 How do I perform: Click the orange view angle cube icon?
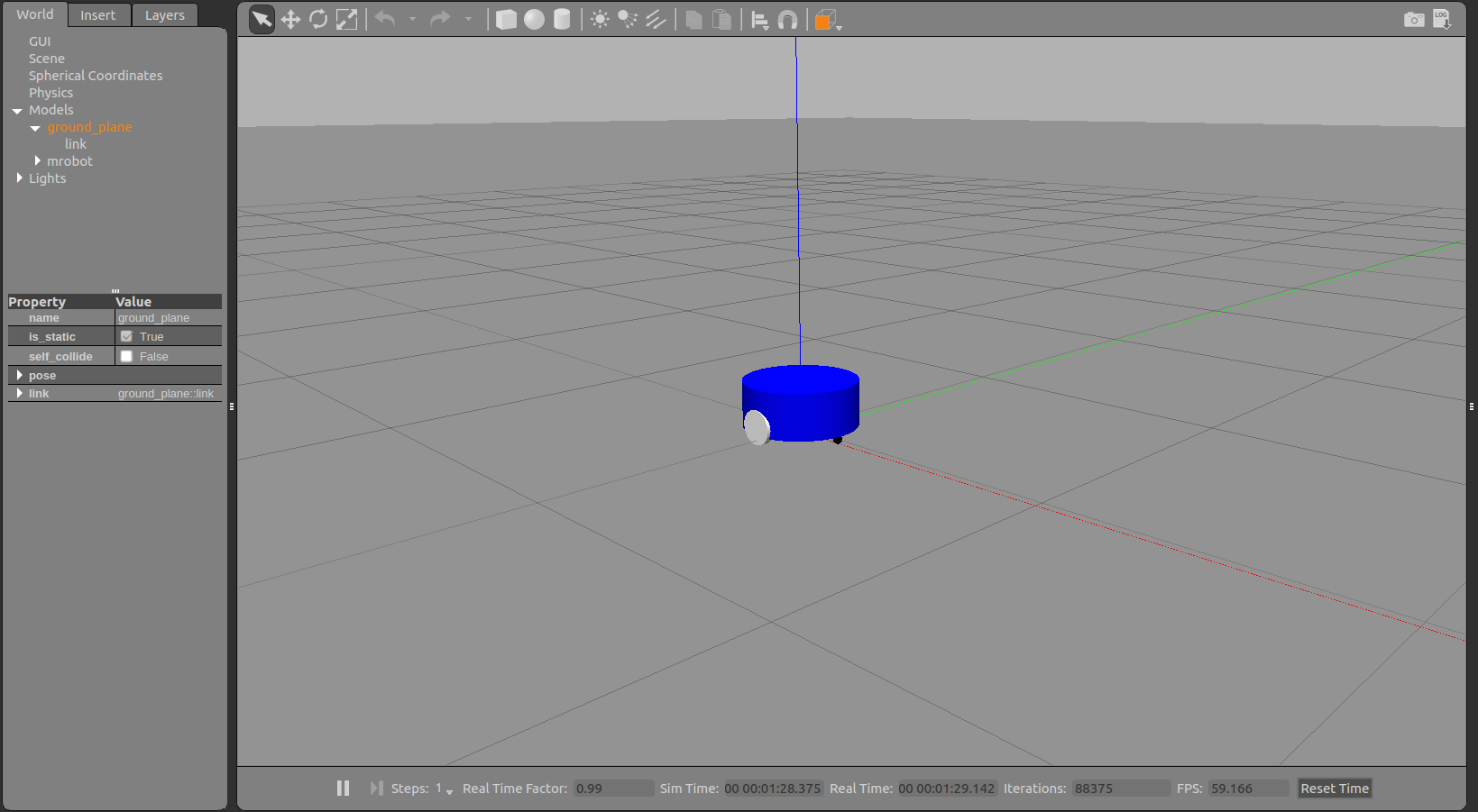click(x=825, y=20)
